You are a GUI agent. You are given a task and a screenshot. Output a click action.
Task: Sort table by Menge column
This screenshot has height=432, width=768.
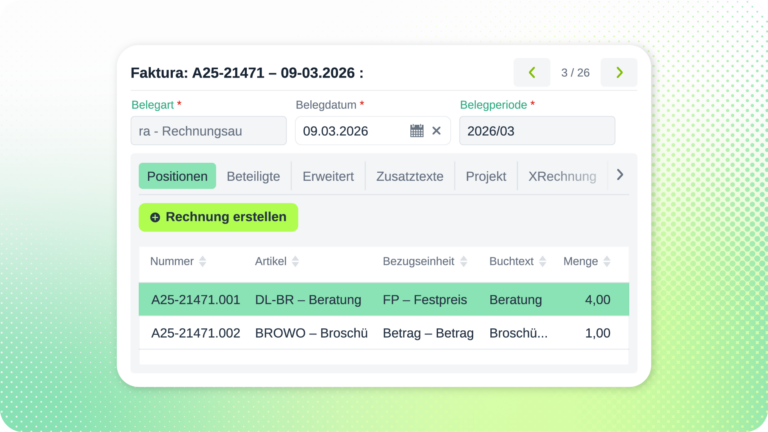(x=607, y=262)
